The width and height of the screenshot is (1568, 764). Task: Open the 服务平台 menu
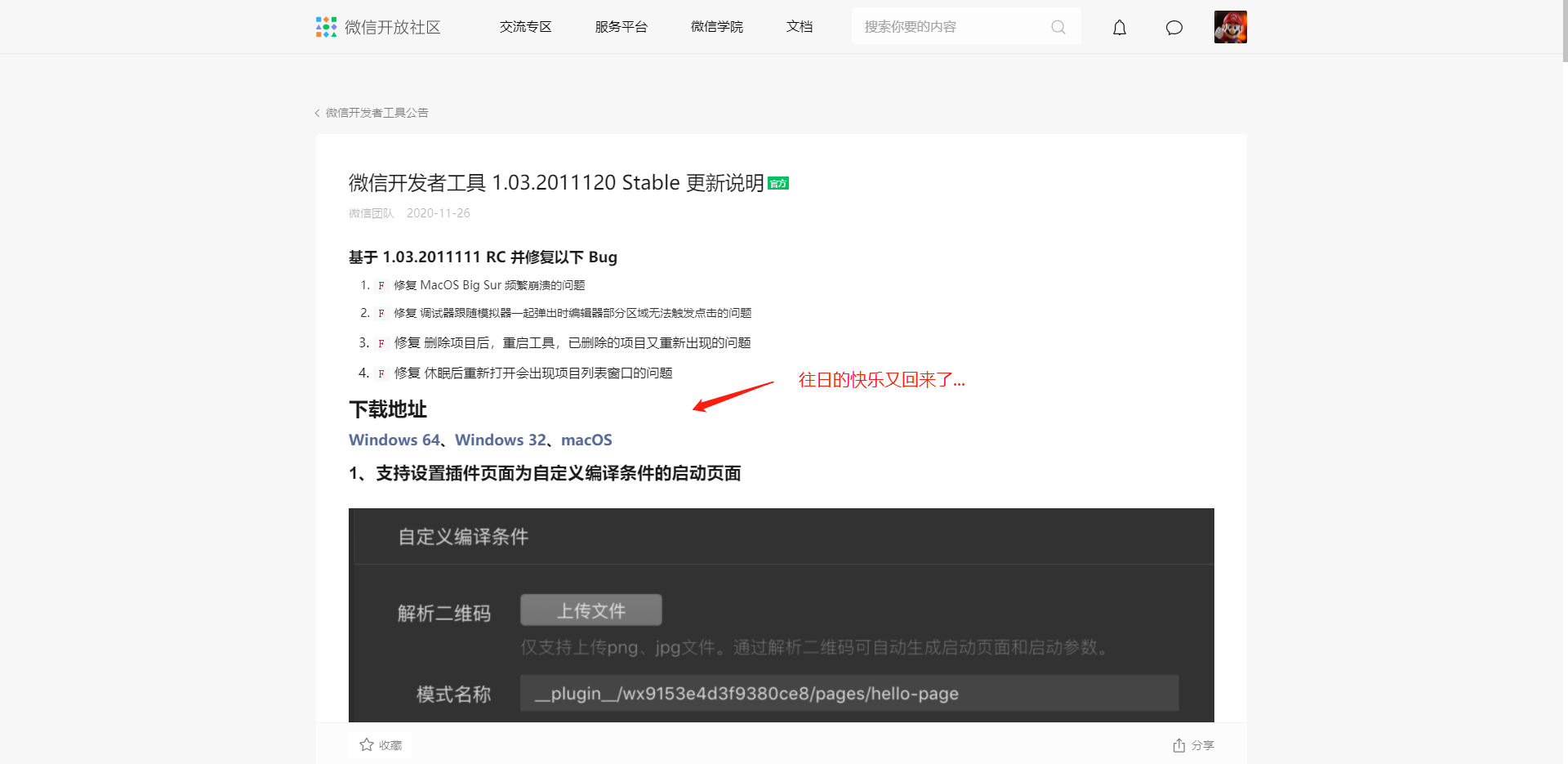[621, 27]
